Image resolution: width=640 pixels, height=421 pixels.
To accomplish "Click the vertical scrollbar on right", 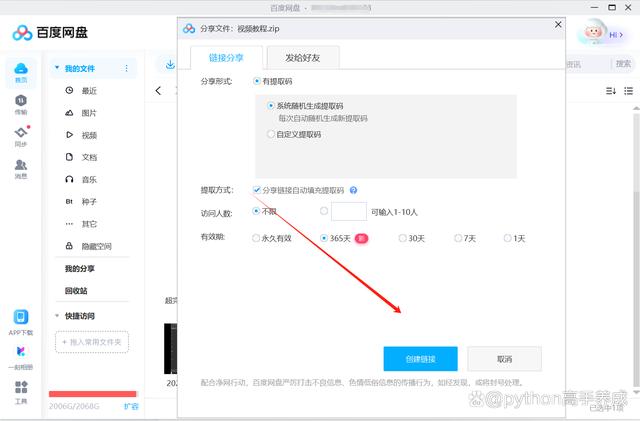I will tap(636, 249).
